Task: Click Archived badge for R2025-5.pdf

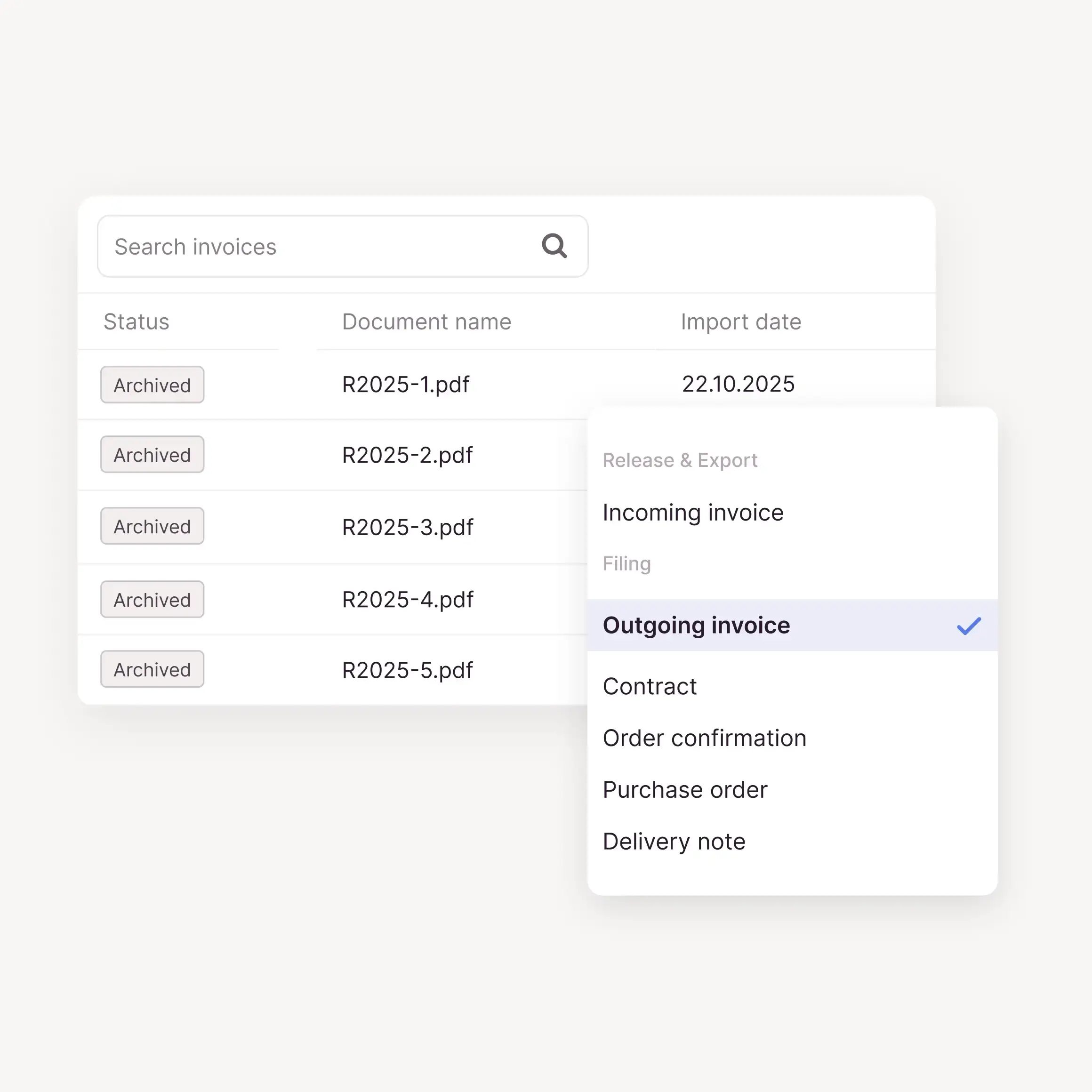Action: (x=152, y=669)
